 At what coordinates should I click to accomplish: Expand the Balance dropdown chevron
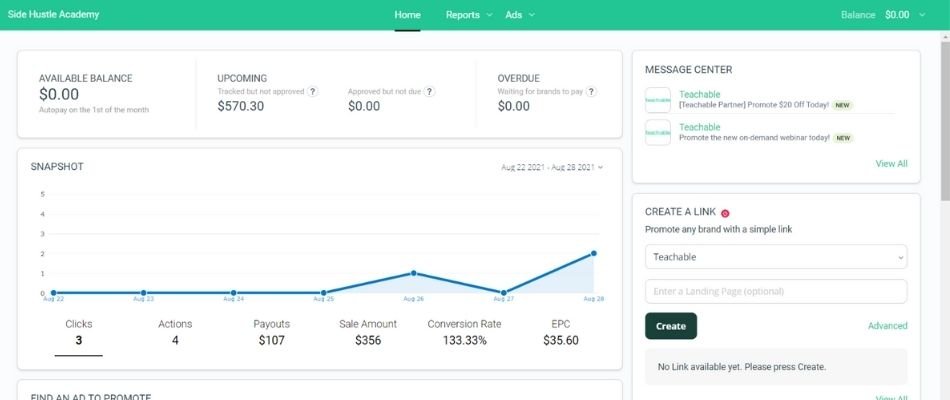[x=923, y=15]
